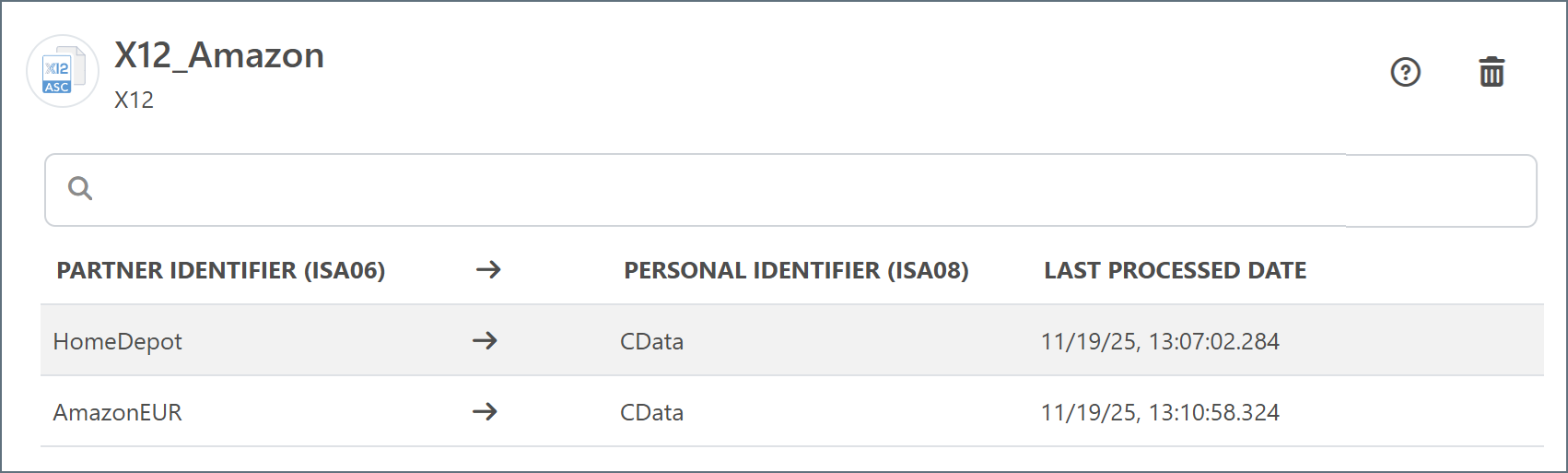This screenshot has width=1568, height=473.
Task: Delete connector using the trash icon
Action: coord(1492,72)
